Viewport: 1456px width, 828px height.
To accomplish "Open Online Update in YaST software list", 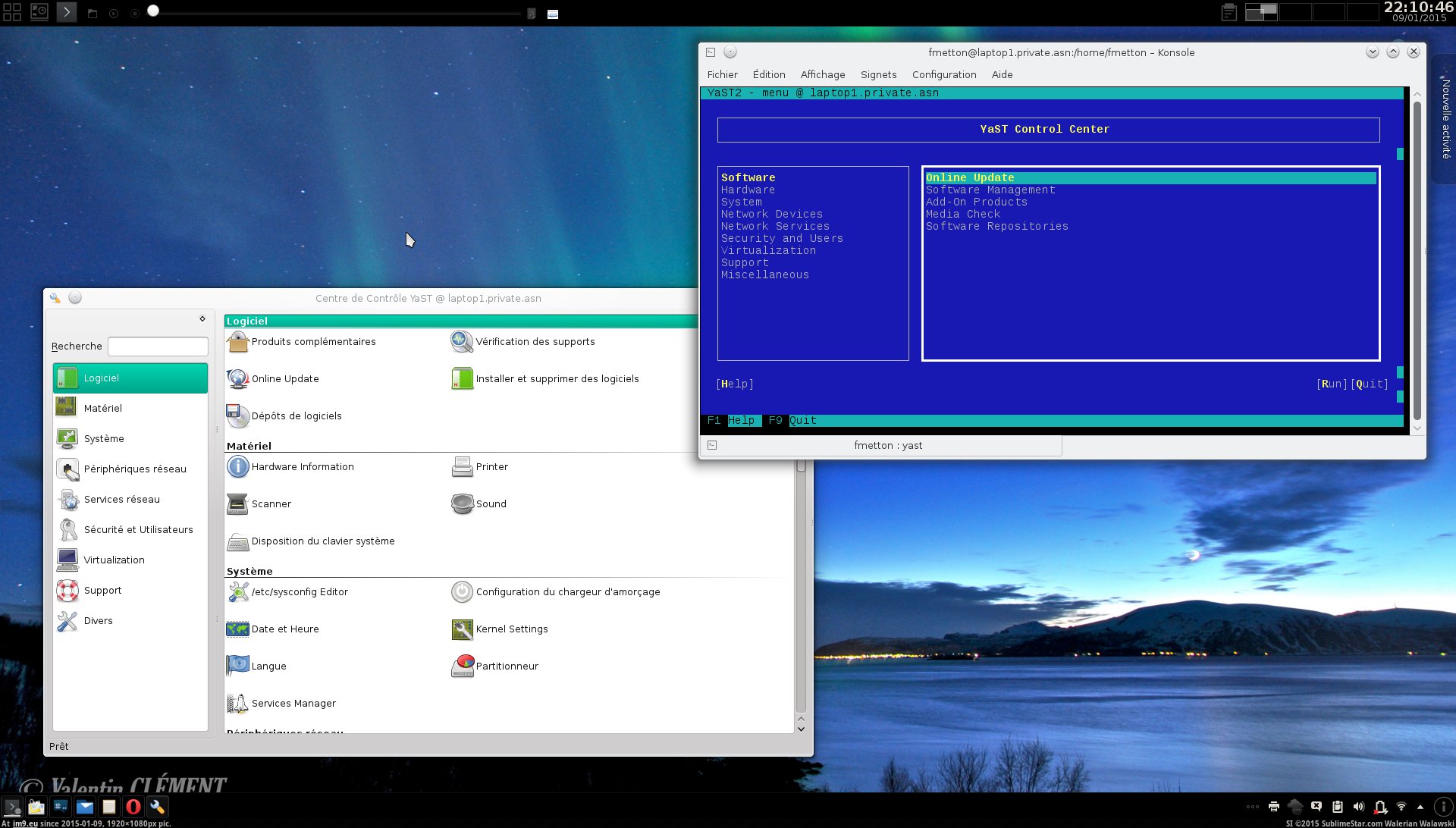I will [x=284, y=378].
